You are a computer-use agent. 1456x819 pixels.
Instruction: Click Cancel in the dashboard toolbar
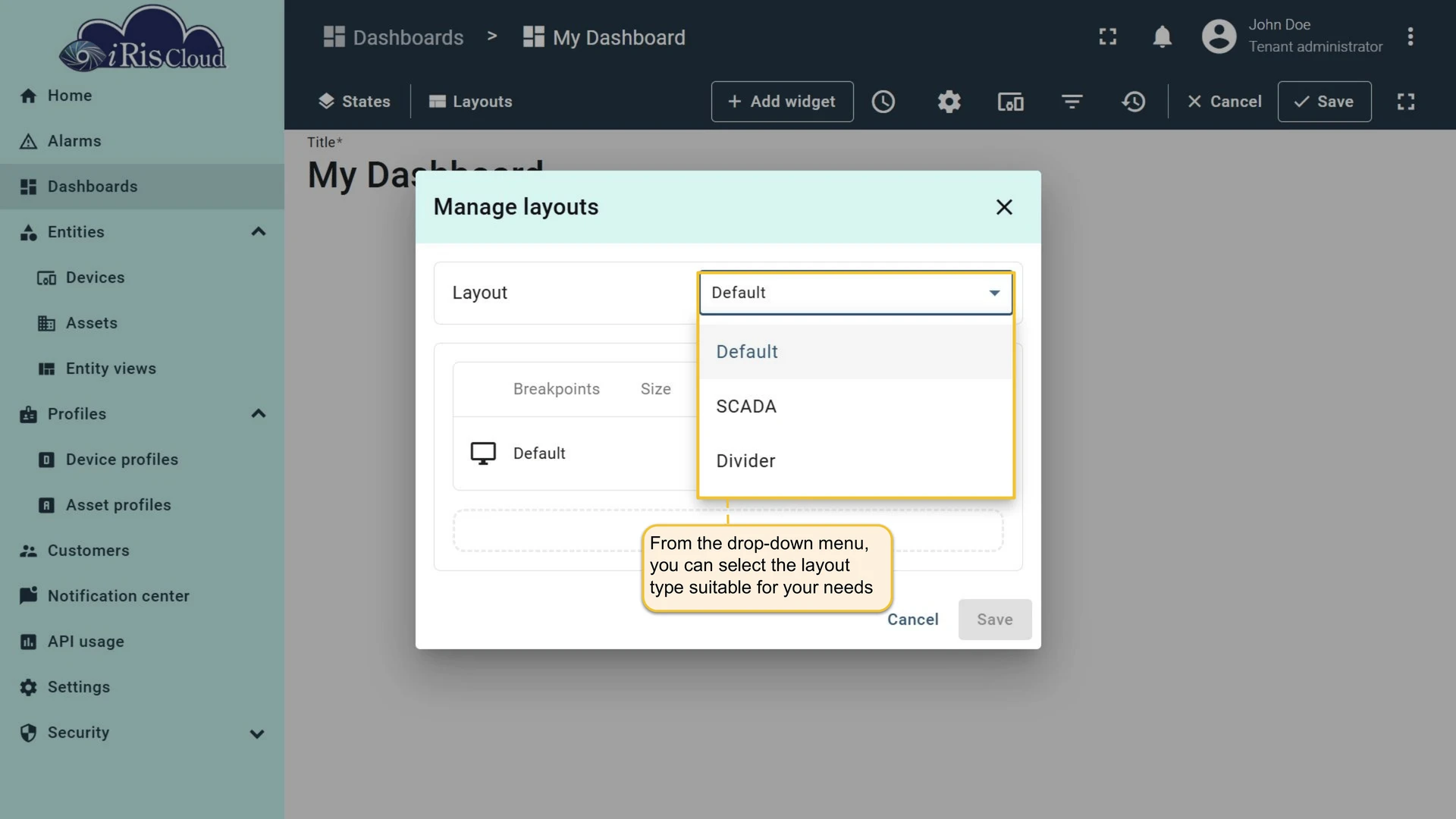pyautogui.click(x=1224, y=102)
